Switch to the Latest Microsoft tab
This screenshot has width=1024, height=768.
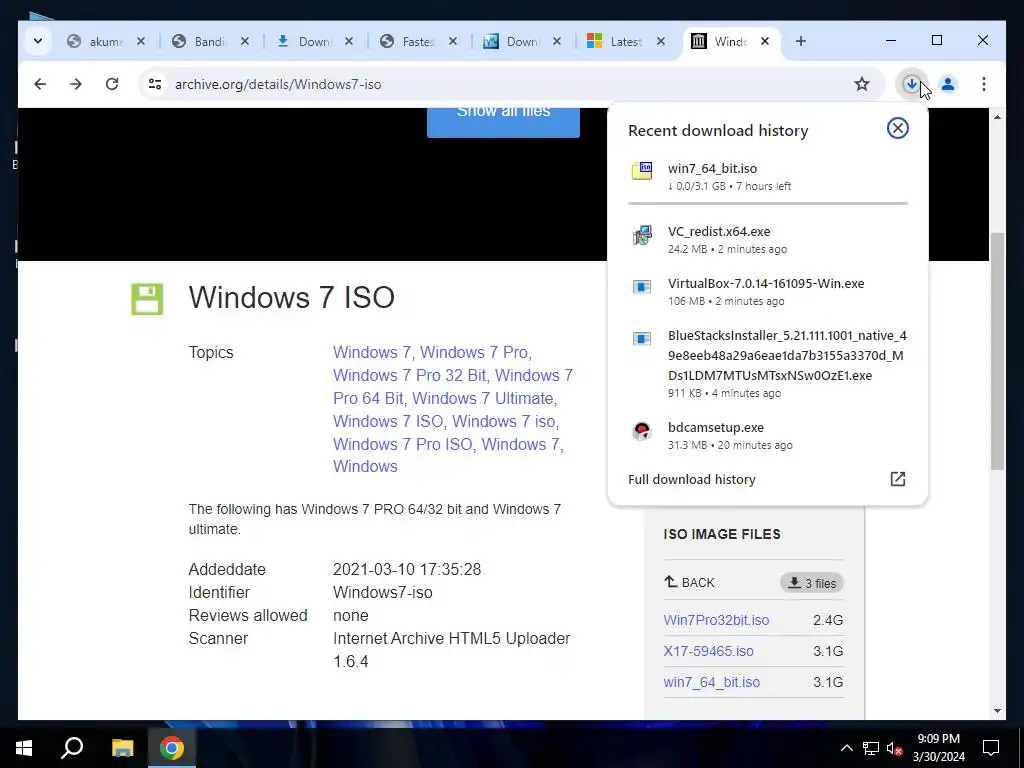coord(626,41)
